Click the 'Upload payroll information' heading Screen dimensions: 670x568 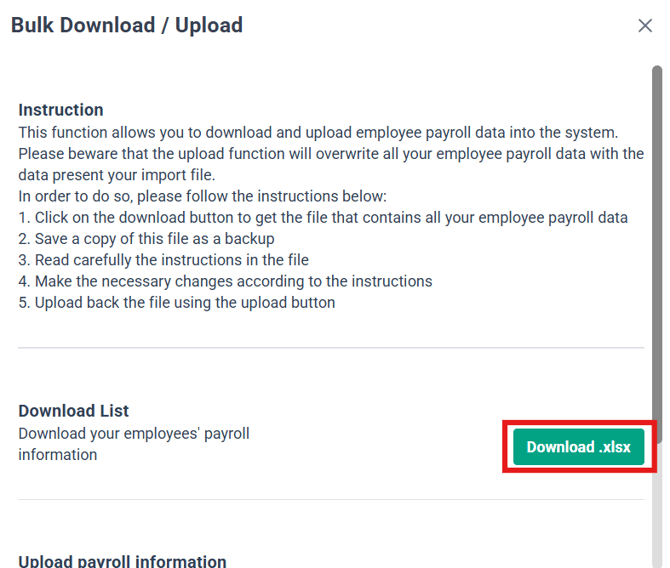point(122,562)
